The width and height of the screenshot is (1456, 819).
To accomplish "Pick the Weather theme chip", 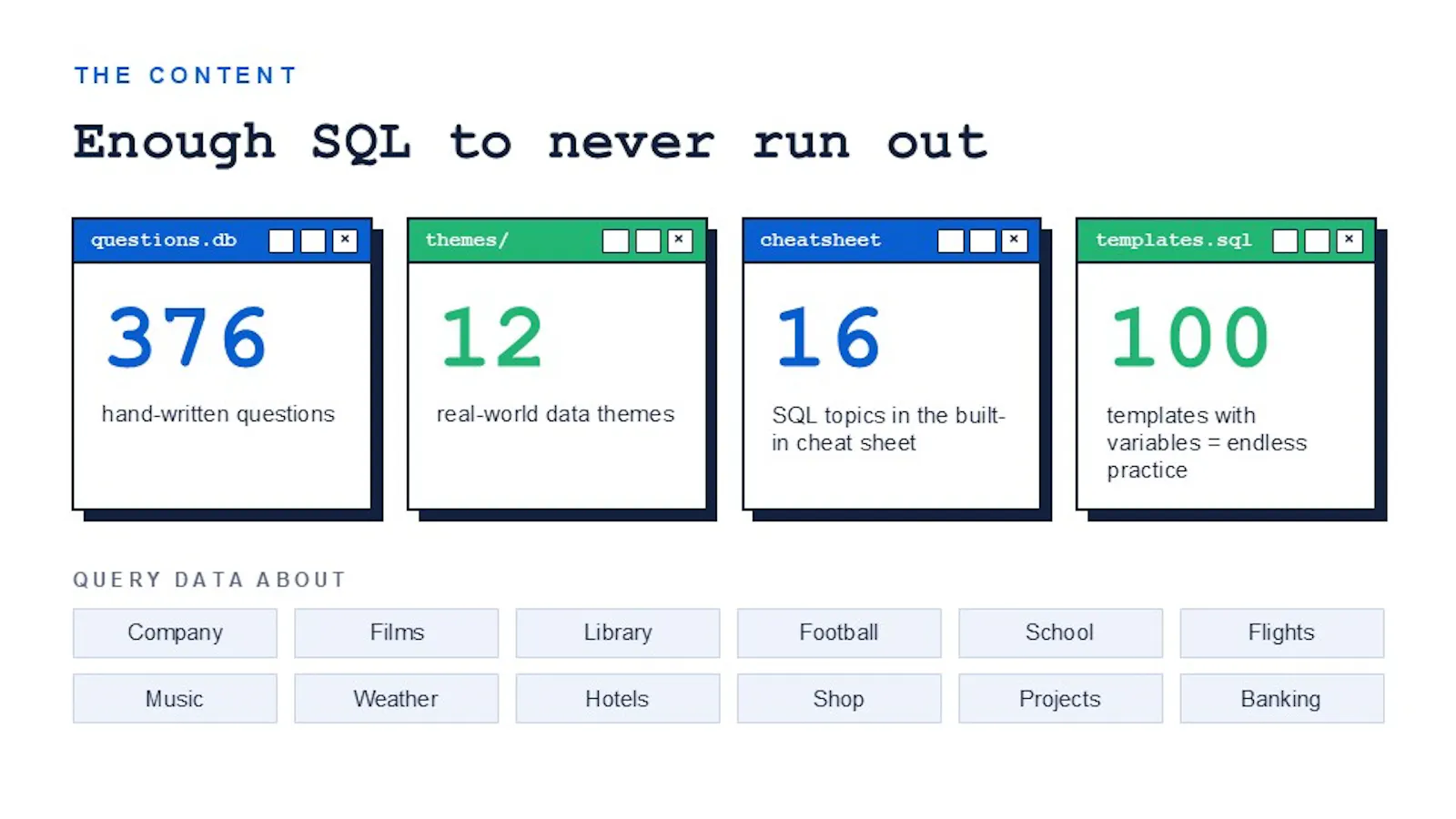I will point(397,699).
